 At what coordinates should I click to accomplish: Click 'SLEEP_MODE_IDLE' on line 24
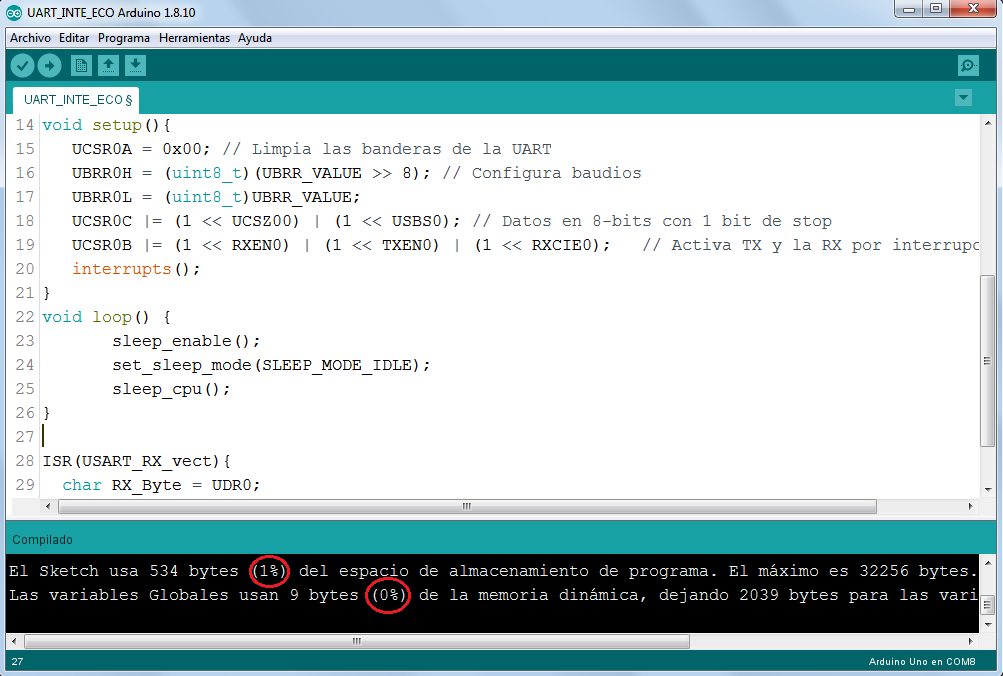click(x=336, y=365)
